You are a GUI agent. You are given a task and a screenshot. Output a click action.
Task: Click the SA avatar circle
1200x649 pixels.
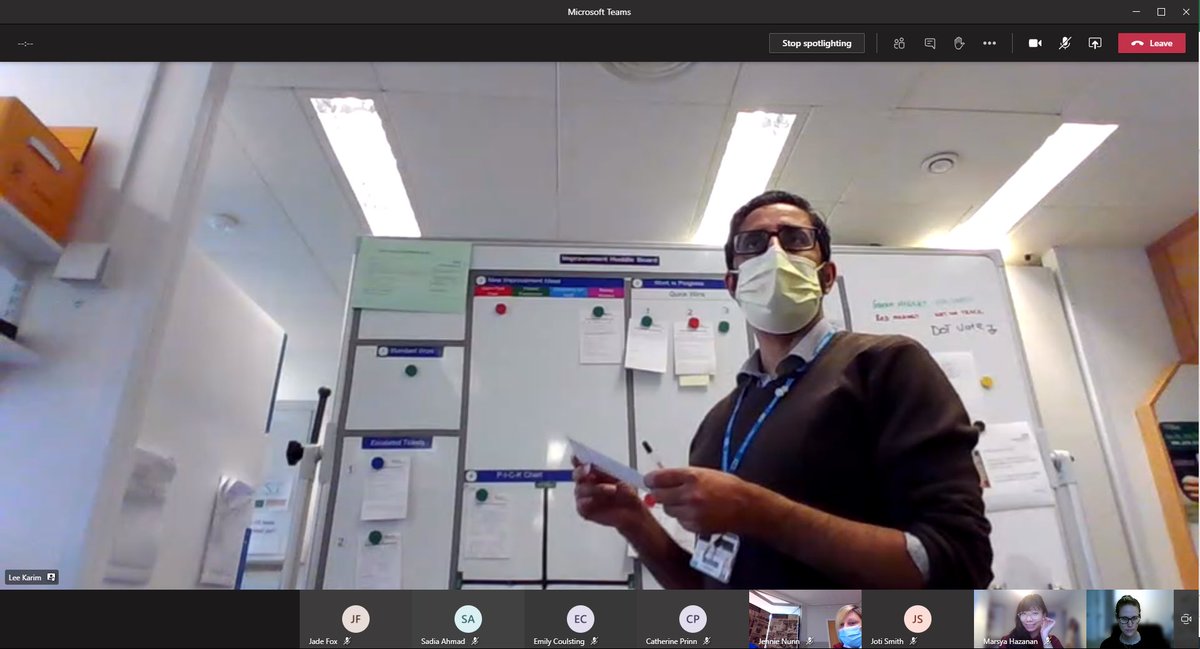468,618
